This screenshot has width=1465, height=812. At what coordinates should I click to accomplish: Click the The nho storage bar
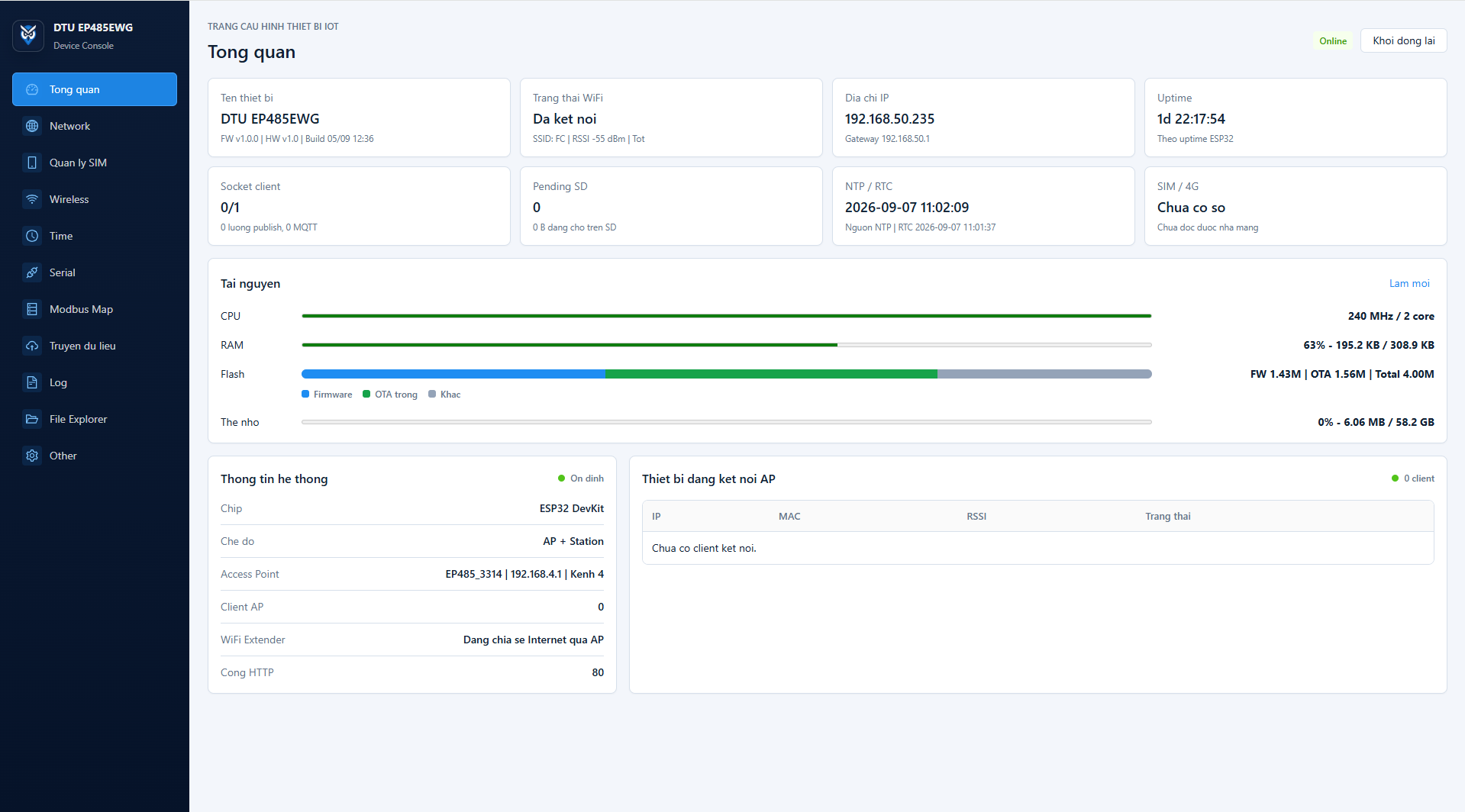tap(726, 422)
